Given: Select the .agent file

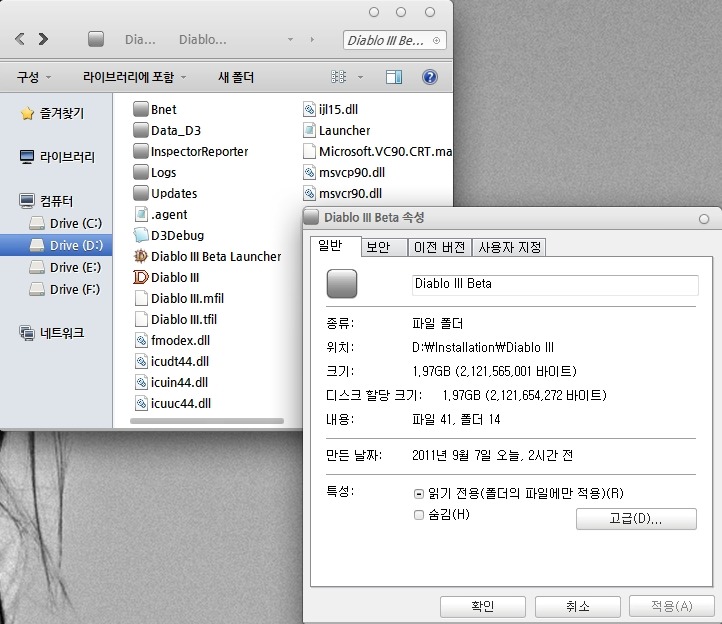Looking at the screenshot, I should pyautogui.click(x=161, y=214).
